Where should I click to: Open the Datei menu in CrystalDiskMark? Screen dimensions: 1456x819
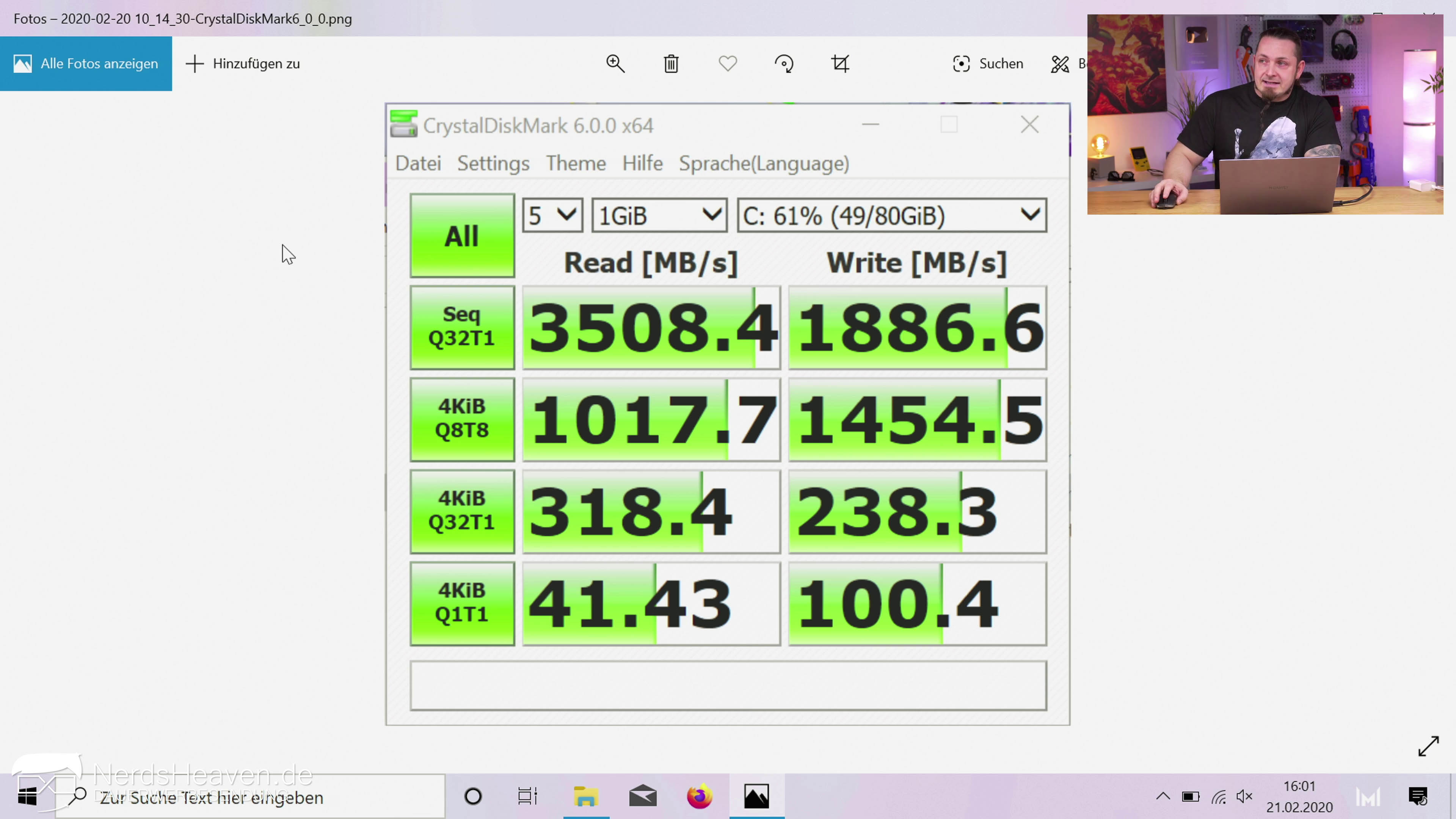tap(418, 163)
